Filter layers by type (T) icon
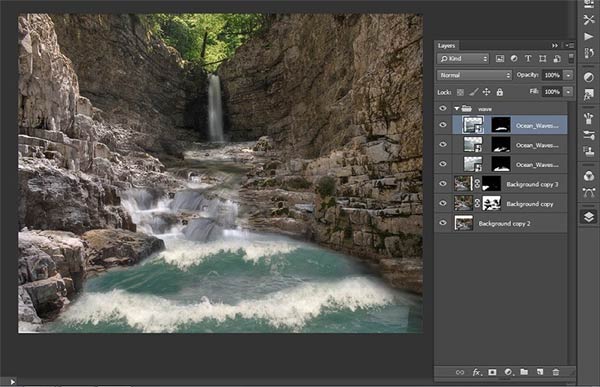Viewport: 600px width, 387px height. point(528,59)
